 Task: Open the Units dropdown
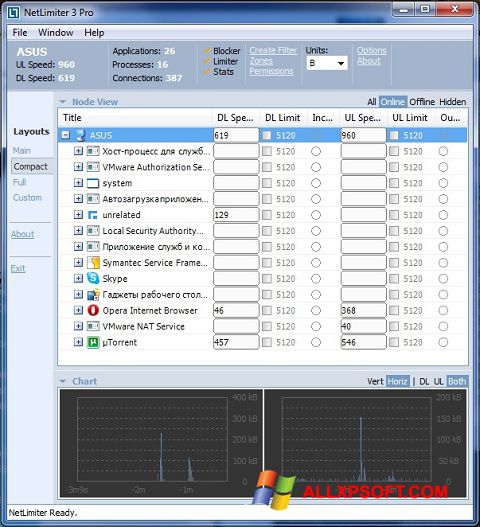click(327, 63)
